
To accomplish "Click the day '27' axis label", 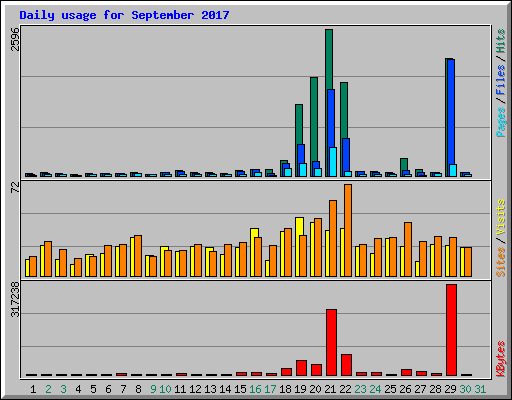I will coord(420,389).
